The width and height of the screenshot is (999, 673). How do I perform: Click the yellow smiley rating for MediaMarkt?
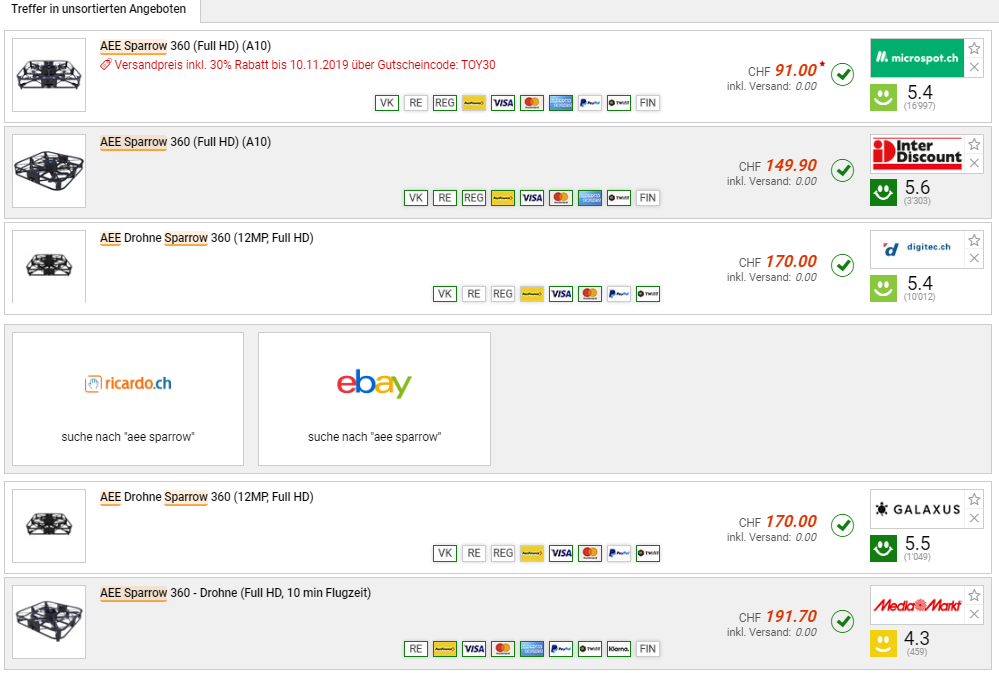point(883,644)
